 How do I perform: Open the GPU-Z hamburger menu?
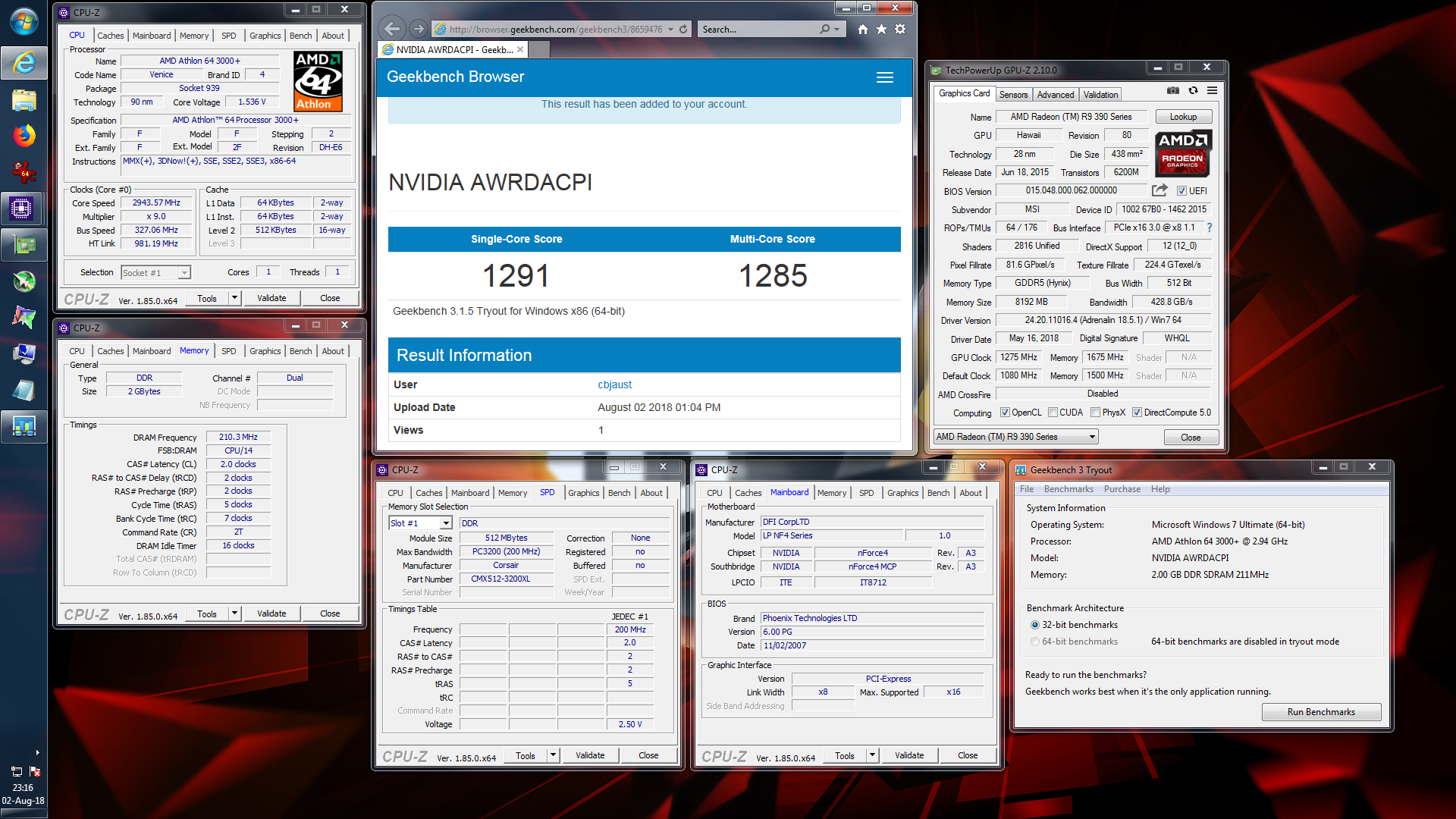(1212, 90)
